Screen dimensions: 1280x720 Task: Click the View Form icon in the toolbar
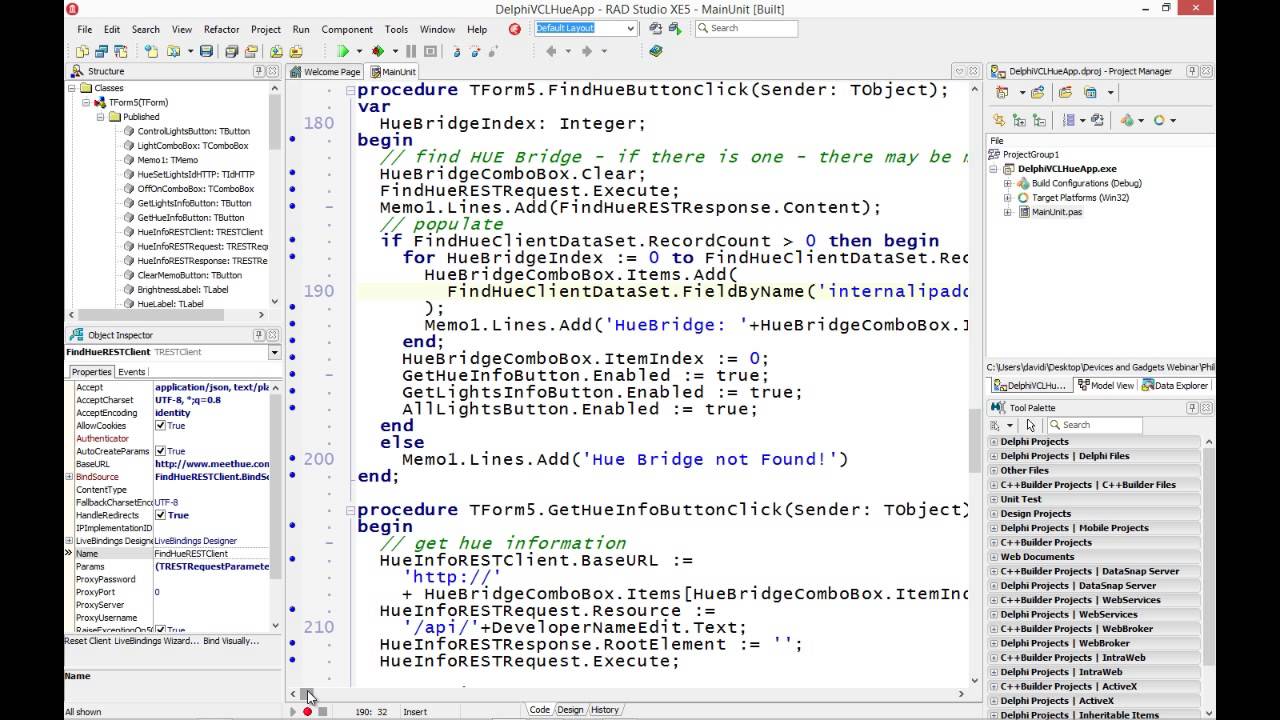pyautogui.click(x=101, y=51)
